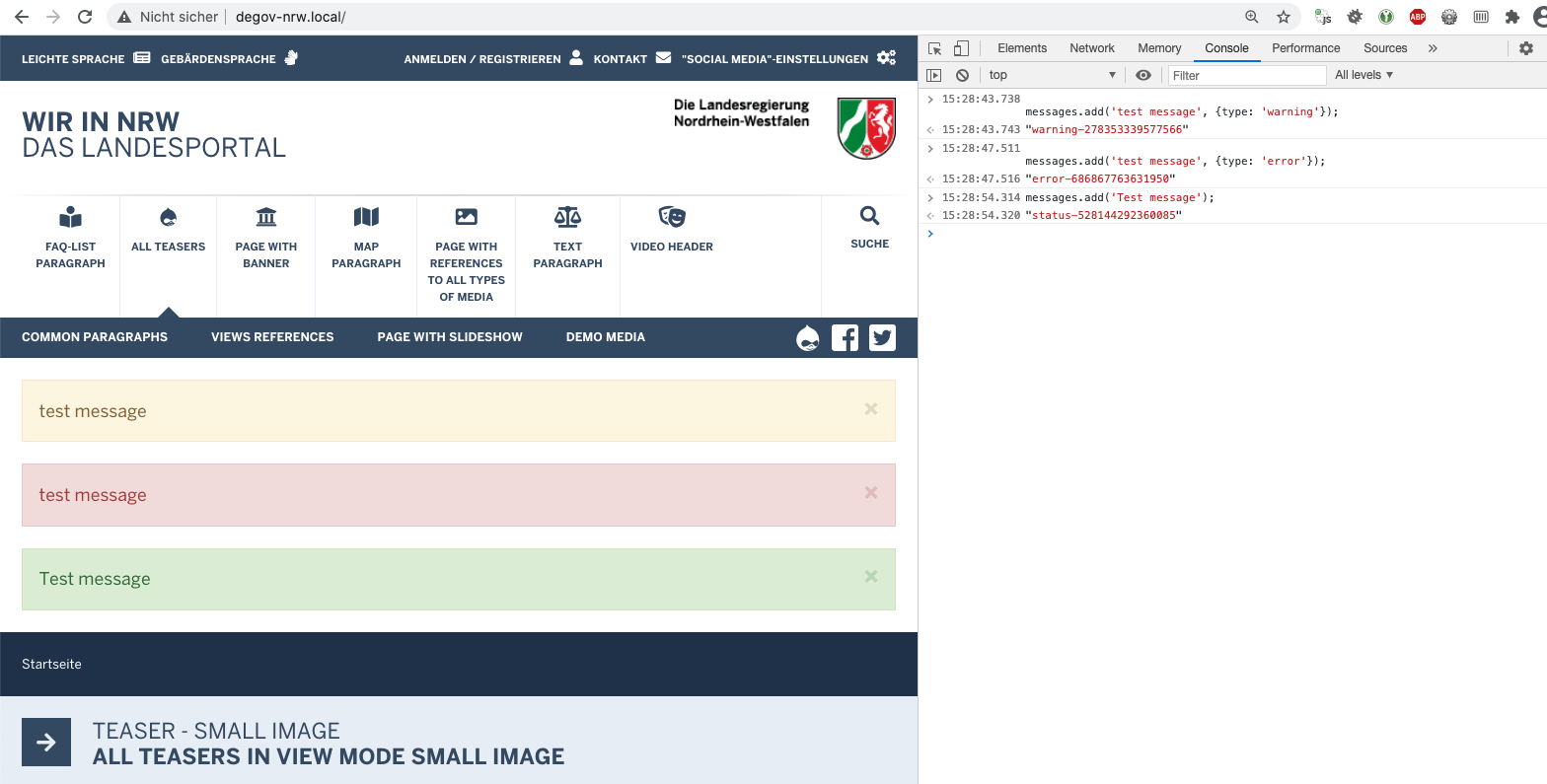This screenshot has width=1547, height=784.
Task: Open the JavaScript context 'top' dropdown
Action: (x=1052, y=75)
